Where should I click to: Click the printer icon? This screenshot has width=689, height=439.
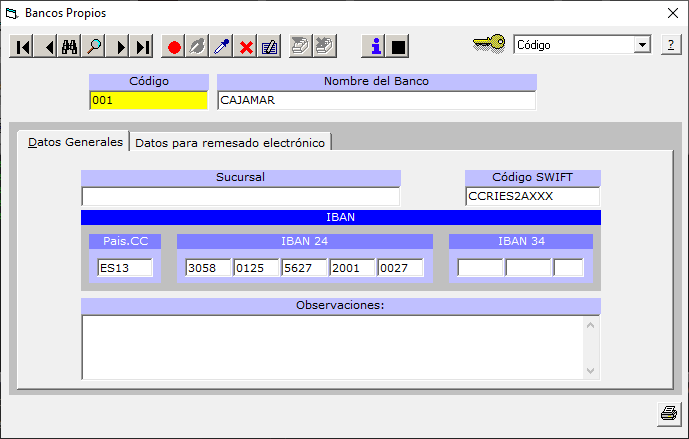pyautogui.click(x=668, y=413)
